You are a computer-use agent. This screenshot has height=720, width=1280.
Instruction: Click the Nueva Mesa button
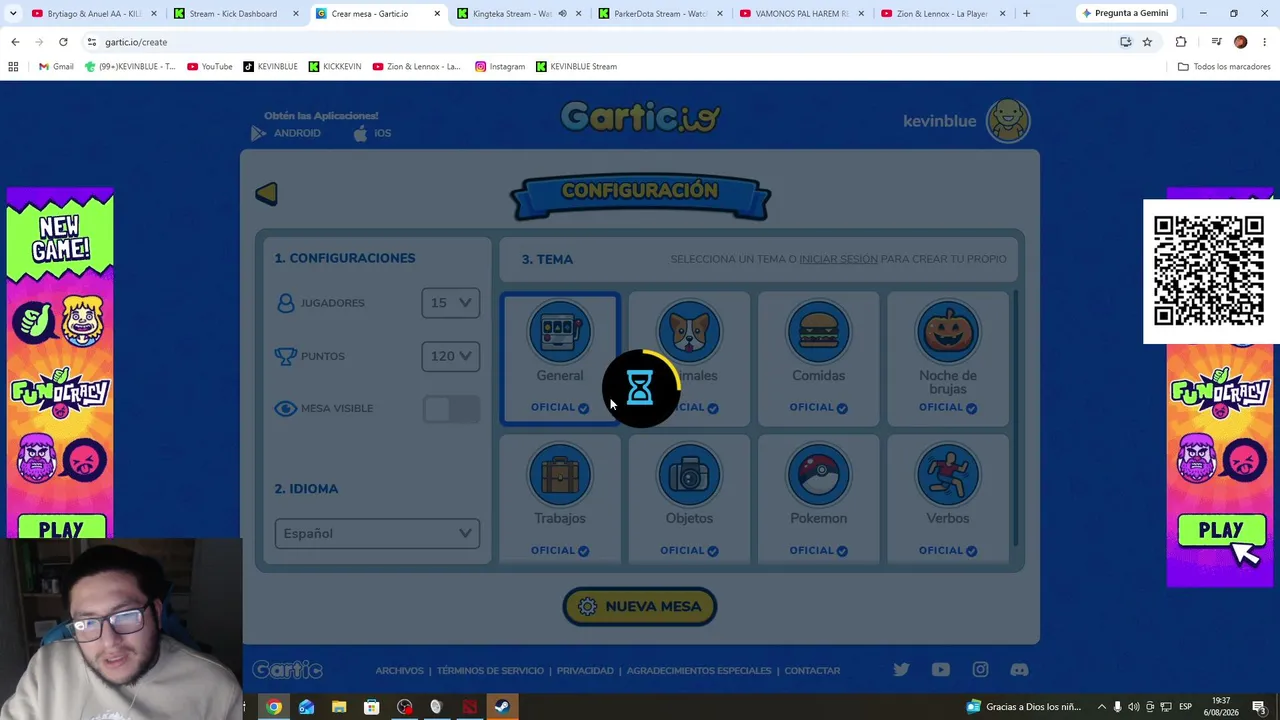click(640, 606)
